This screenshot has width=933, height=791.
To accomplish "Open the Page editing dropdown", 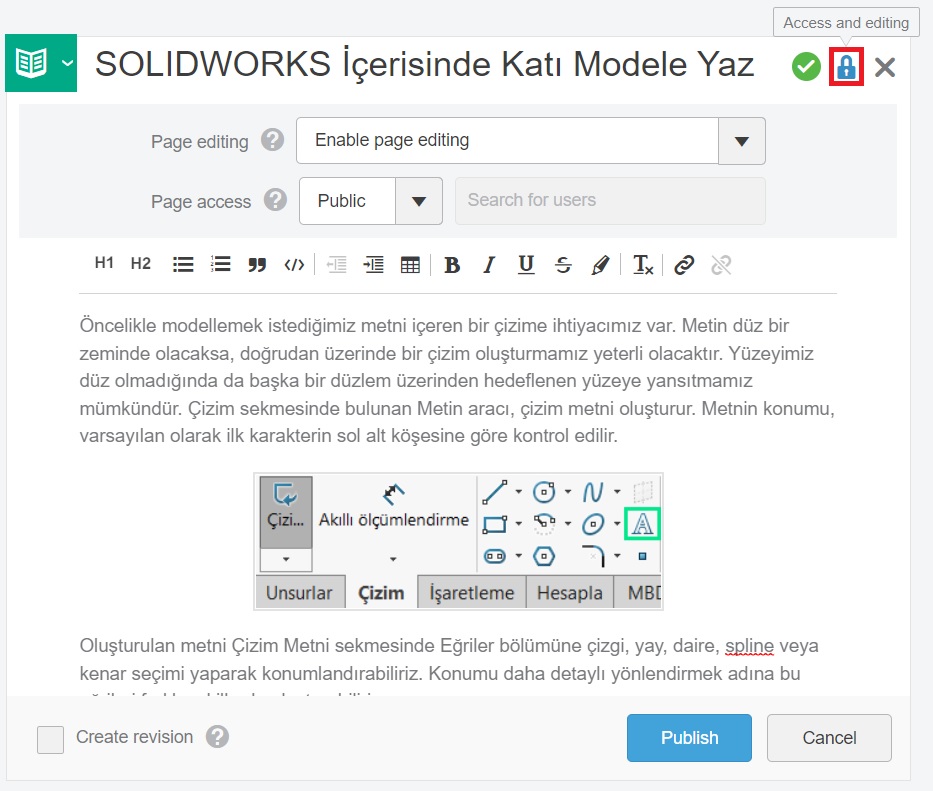I will pyautogui.click(x=741, y=141).
